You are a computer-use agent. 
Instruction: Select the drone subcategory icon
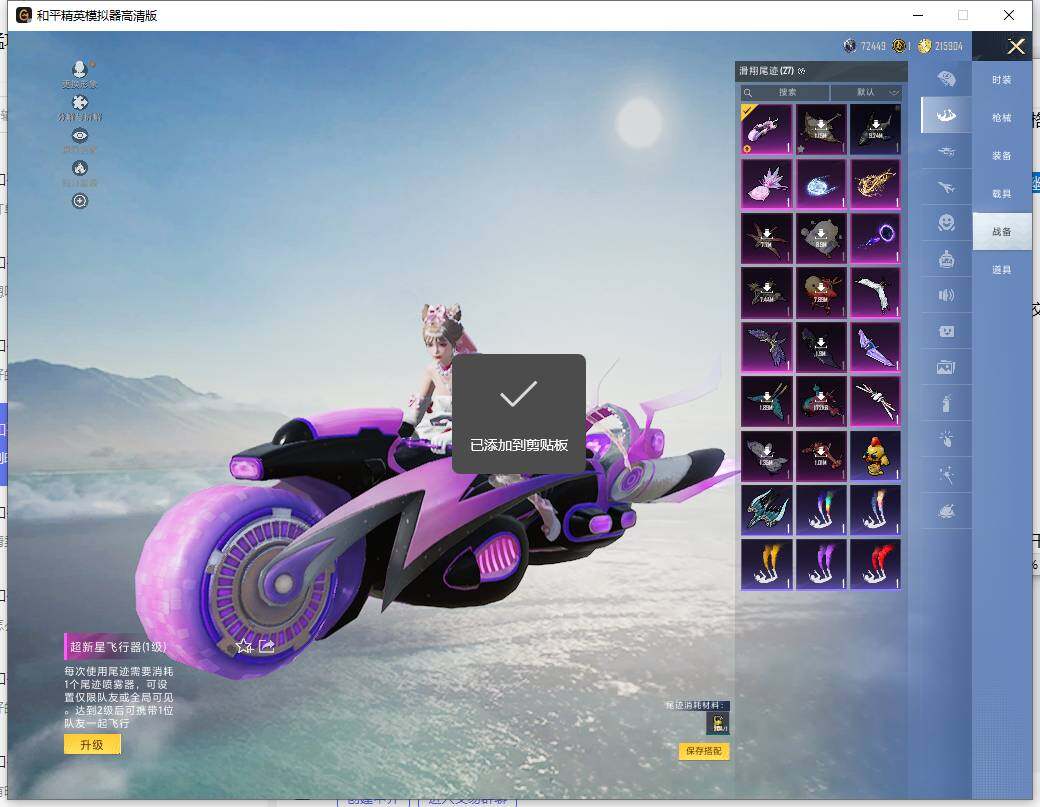pyautogui.click(x=946, y=151)
